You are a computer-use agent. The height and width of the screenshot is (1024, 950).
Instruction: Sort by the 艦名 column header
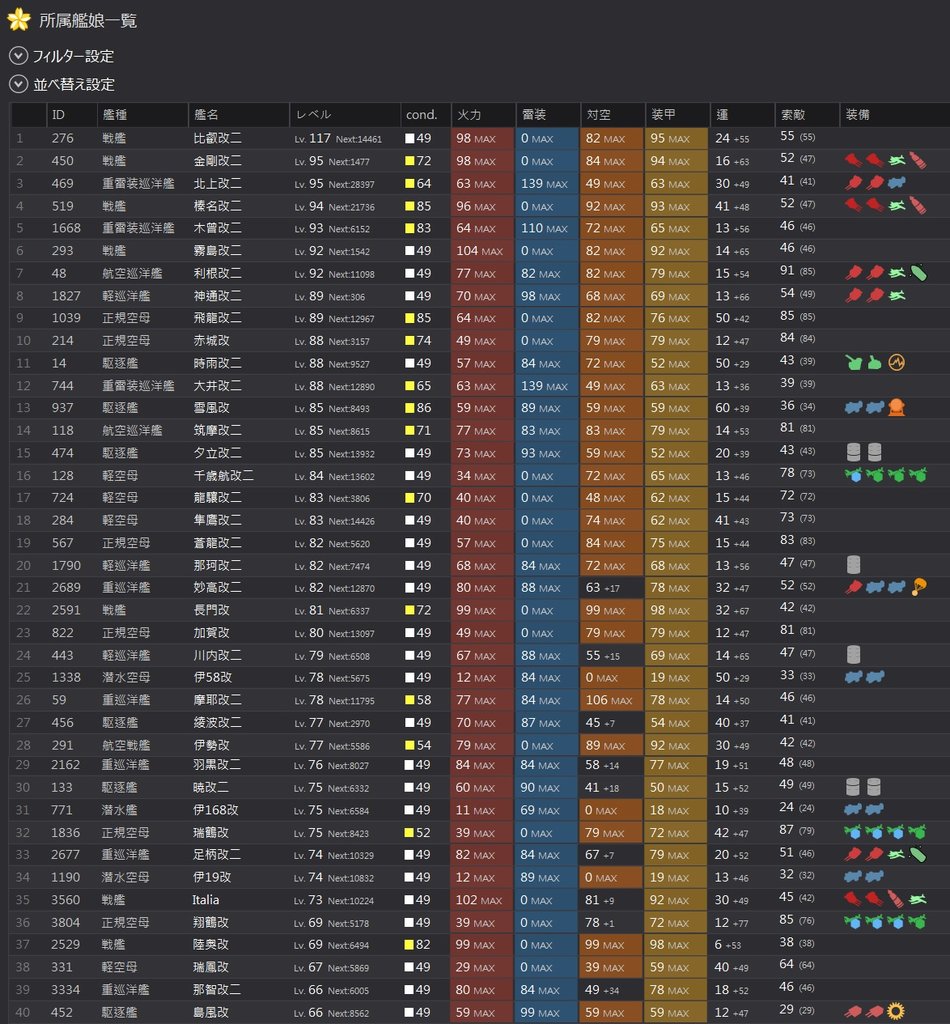pos(239,114)
